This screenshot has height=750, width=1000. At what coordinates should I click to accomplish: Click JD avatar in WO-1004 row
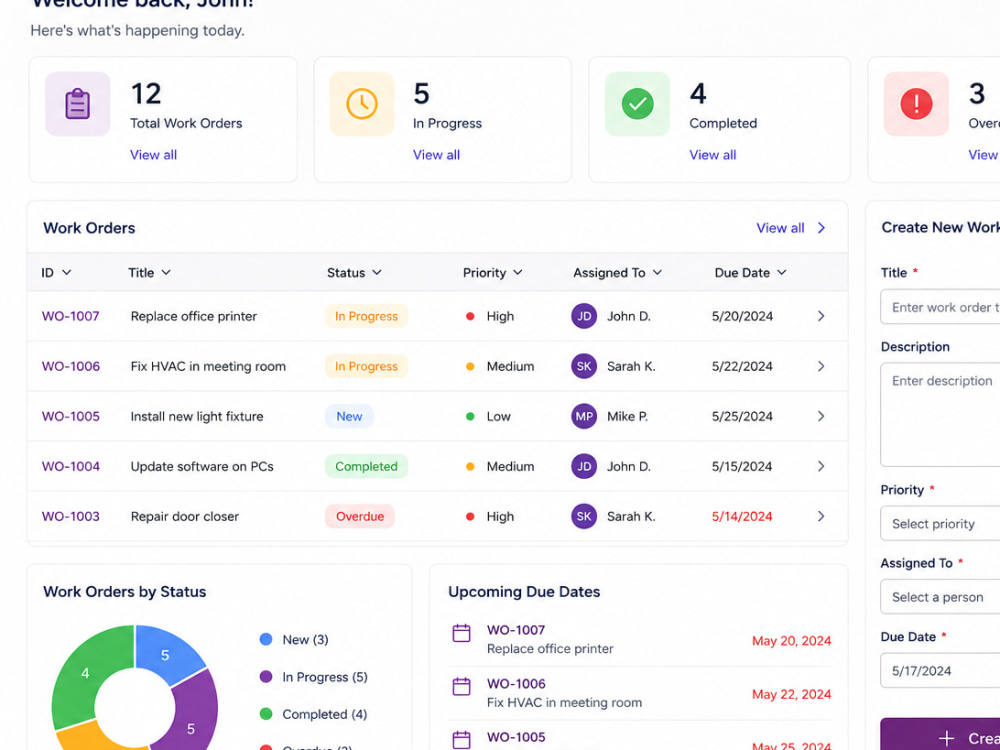point(584,466)
